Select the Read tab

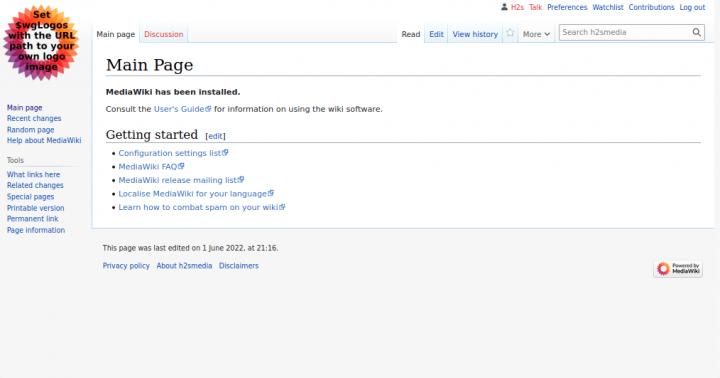pos(411,34)
